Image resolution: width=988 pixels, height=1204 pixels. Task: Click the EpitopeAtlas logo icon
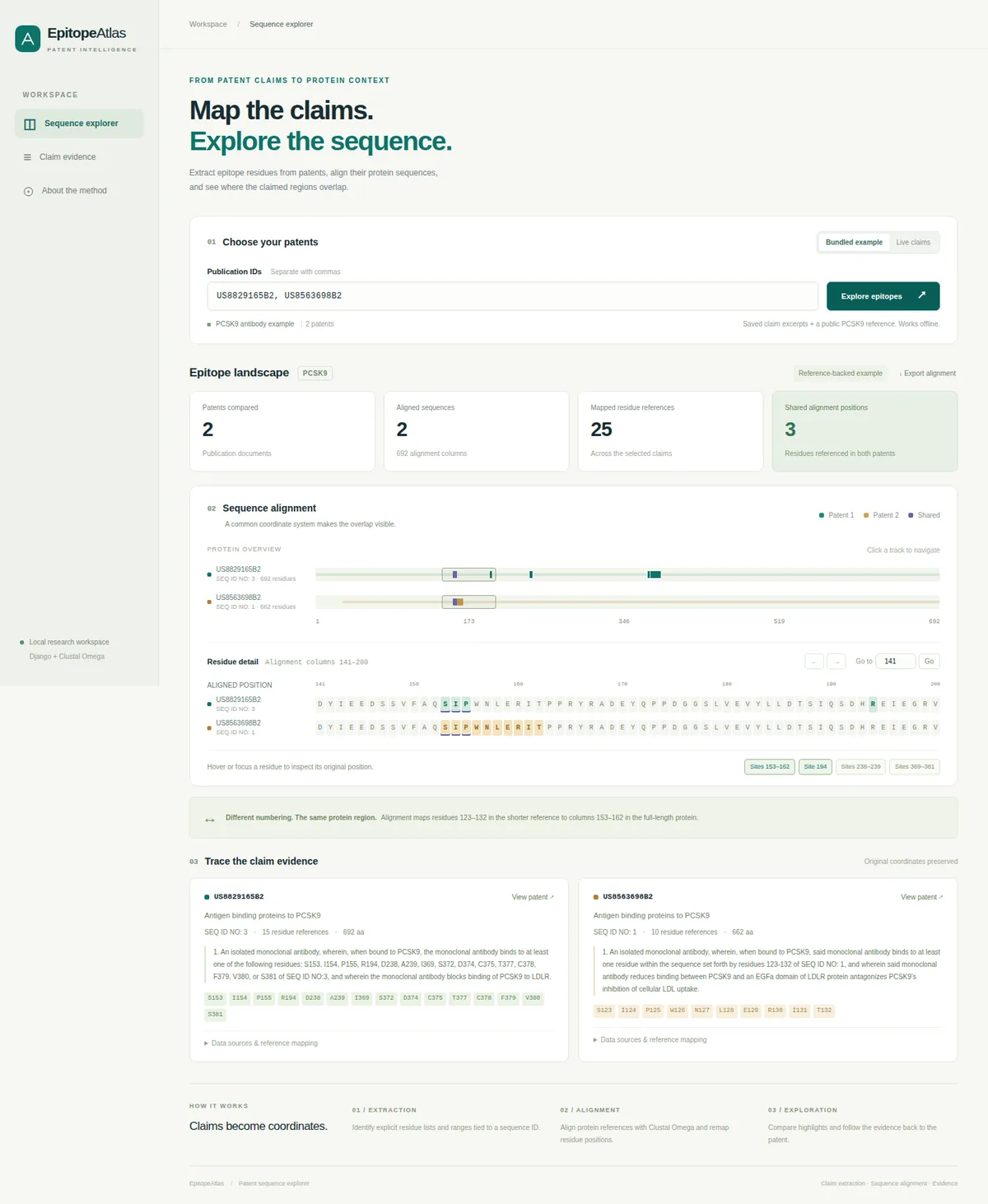pyautogui.click(x=27, y=38)
